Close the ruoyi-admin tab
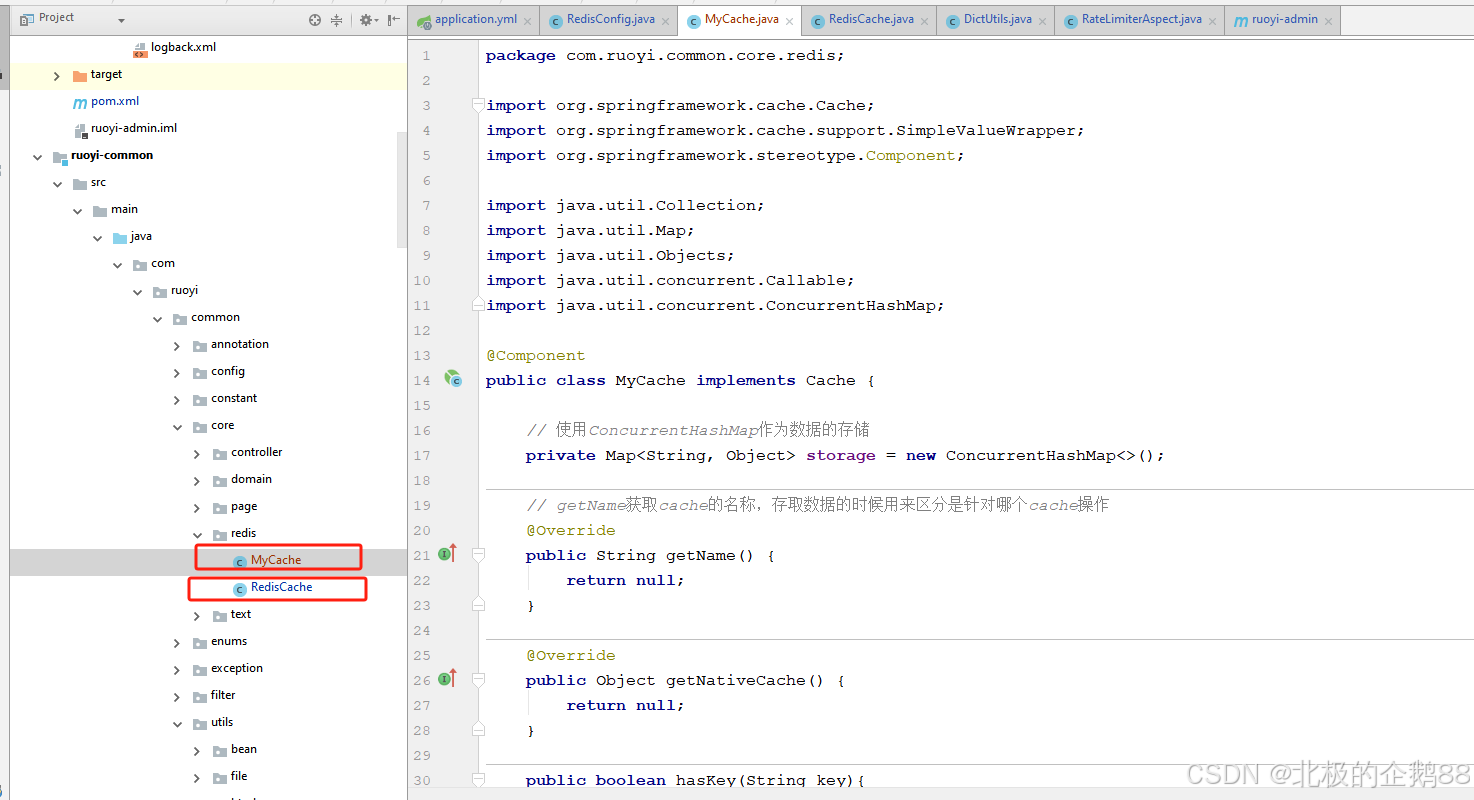This screenshot has width=1474, height=800. click(x=1331, y=21)
